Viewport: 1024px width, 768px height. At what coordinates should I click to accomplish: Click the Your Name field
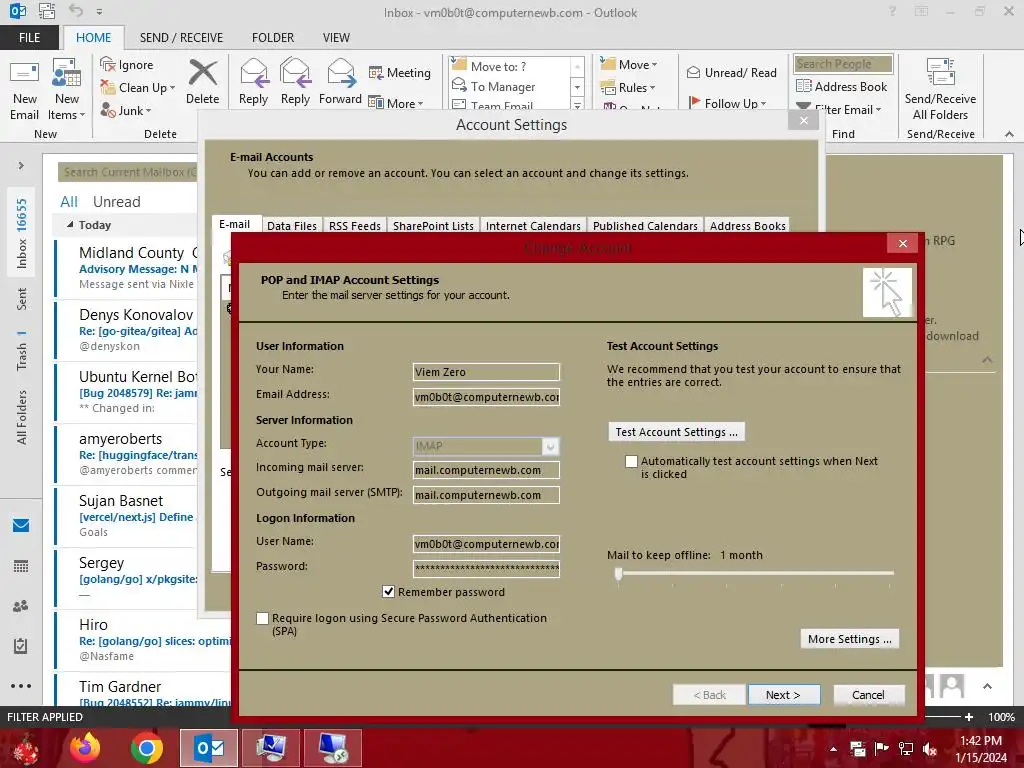[x=486, y=372]
